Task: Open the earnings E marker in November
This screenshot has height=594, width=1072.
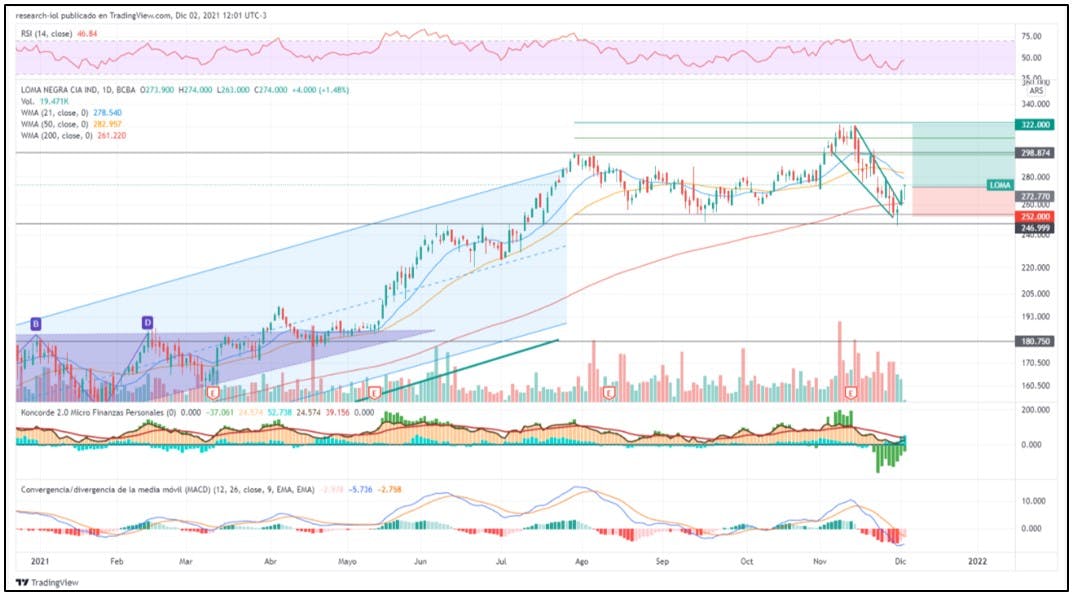Action: pos(851,393)
